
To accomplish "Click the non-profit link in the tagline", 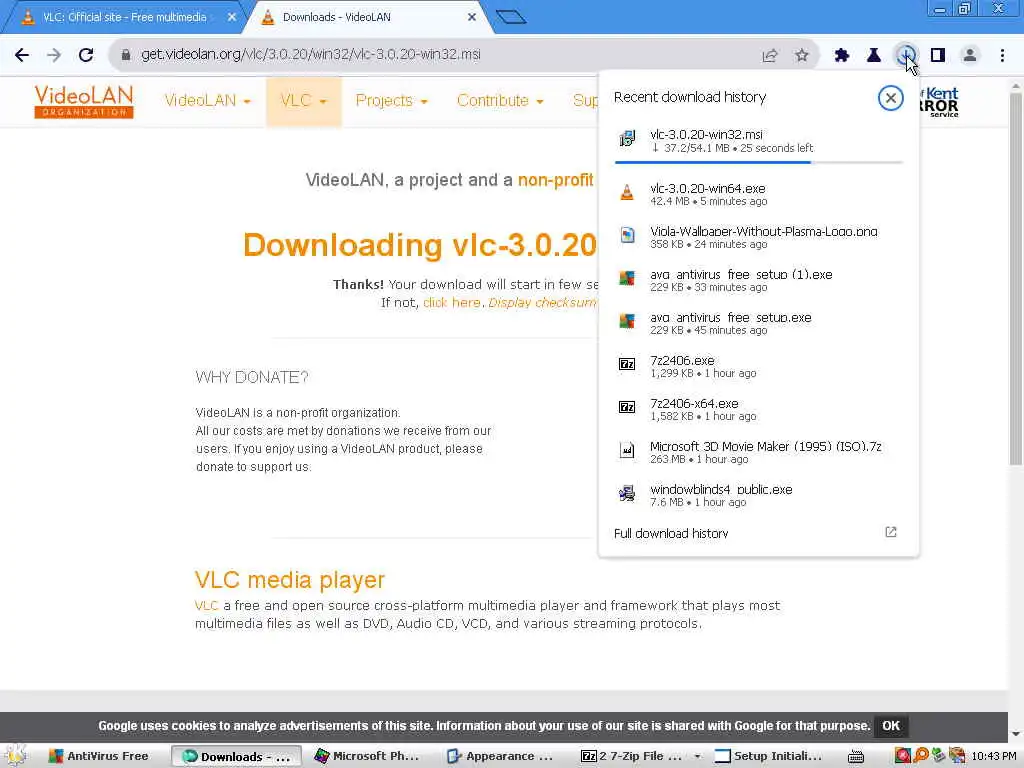I will pyautogui.click(x=555, y=180).
